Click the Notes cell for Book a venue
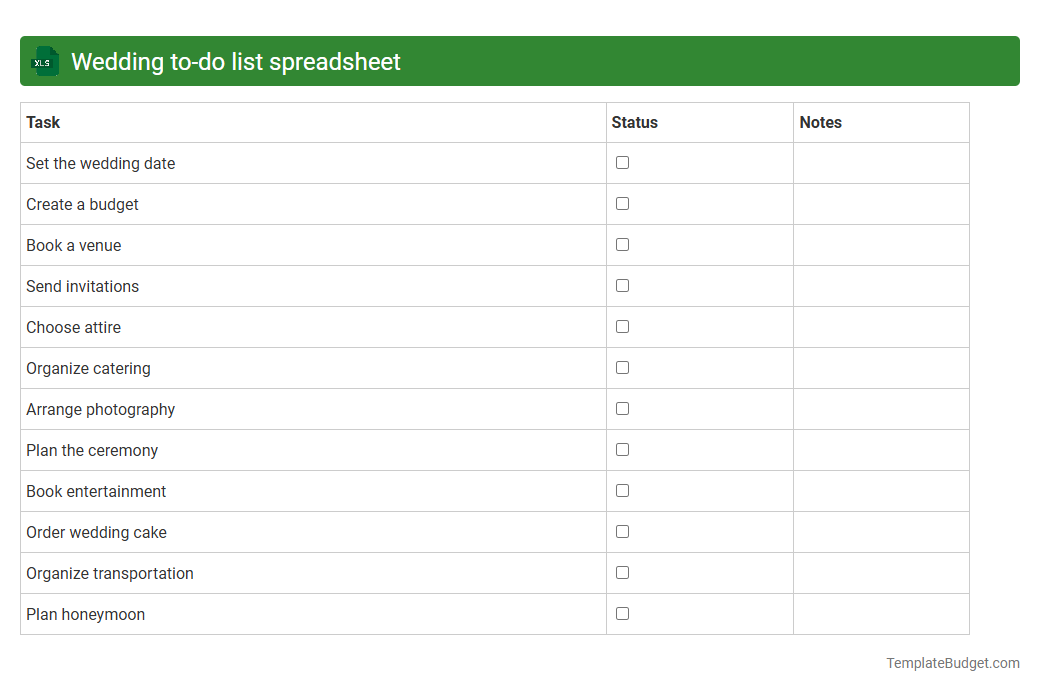The height and width of the screenshot is (692, 1040). (x=880, y=245)
